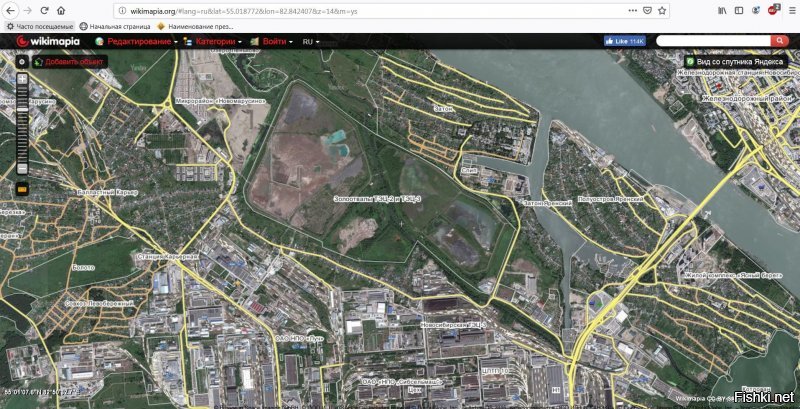Select 'Железнодорожный район' map label

click(x=748, y=98)
